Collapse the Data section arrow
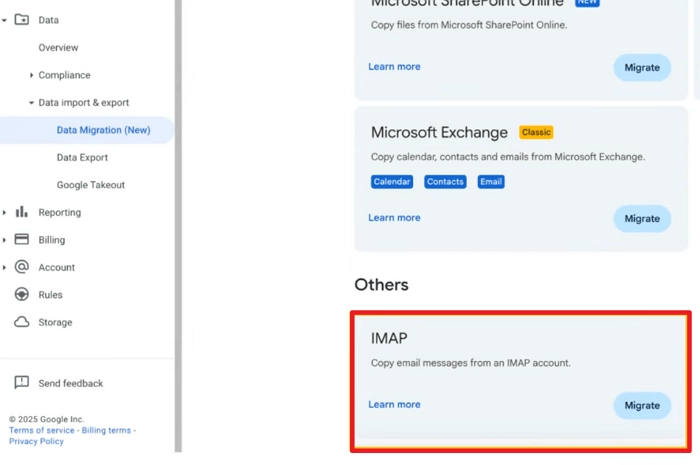The image size is (700, 465). pos(4,20)
